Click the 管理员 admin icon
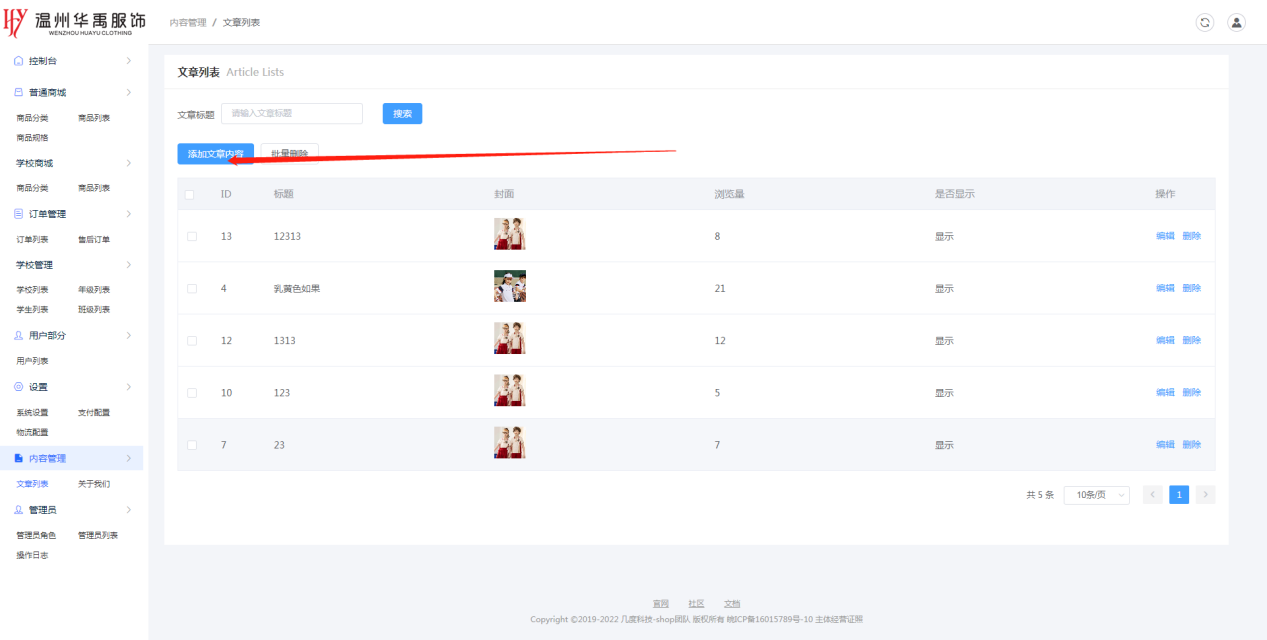Screen dimensions: 1267x640 [x=19, y=510]
